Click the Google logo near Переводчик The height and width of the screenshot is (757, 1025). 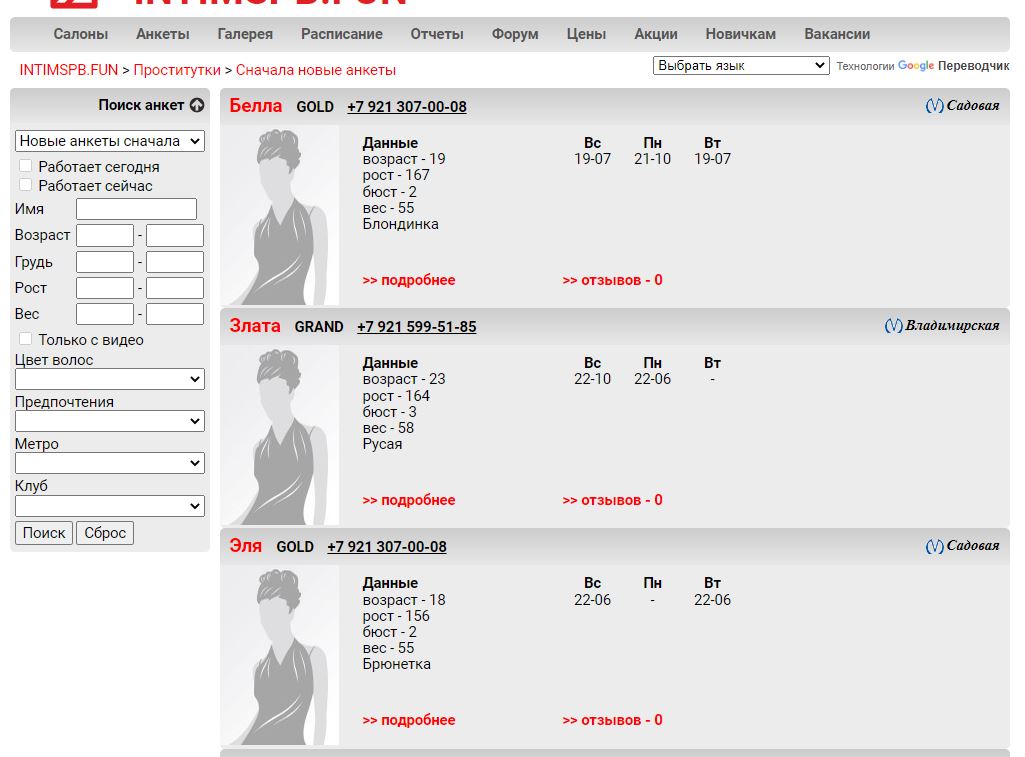coord(915,66)
